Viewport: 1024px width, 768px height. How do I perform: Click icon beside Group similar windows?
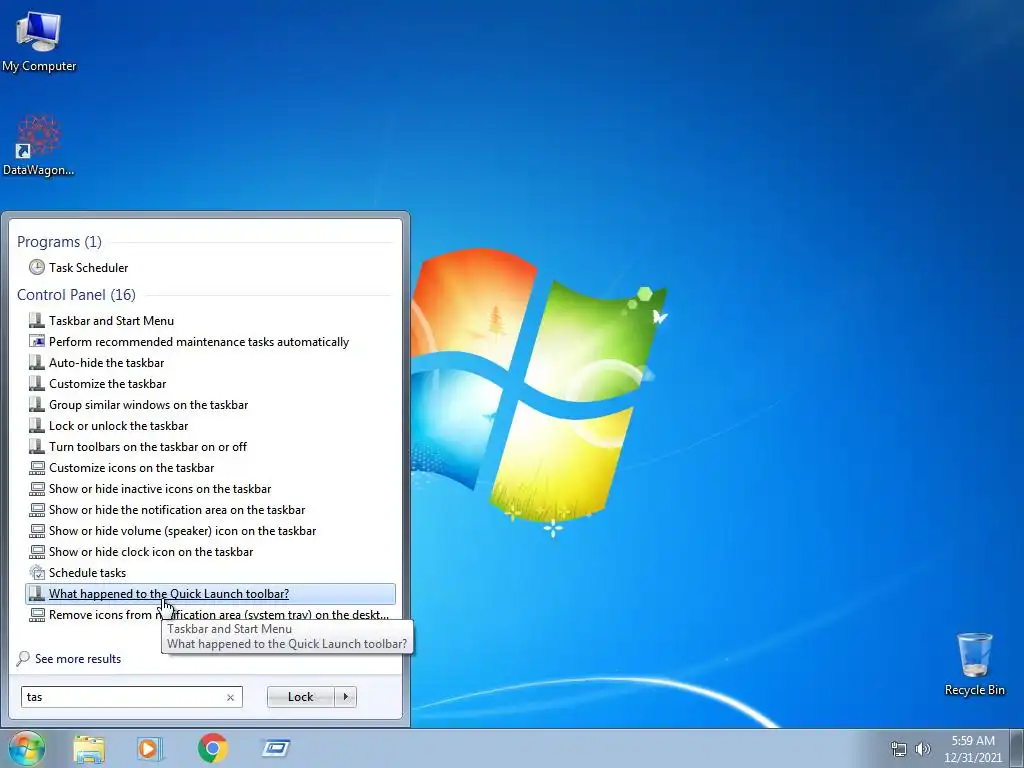(x=37, y=405)
